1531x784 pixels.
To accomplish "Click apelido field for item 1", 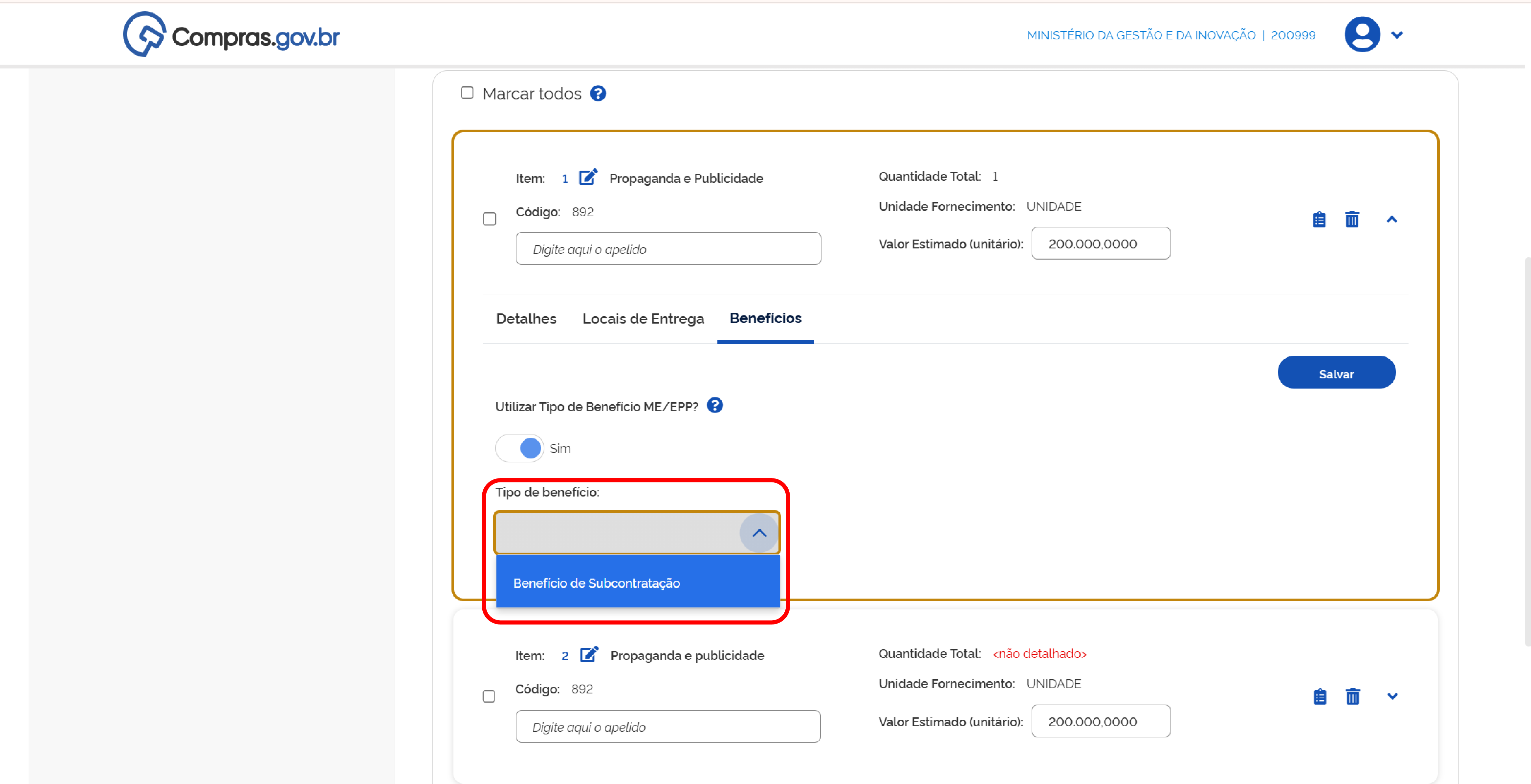I will pyautogui.click(x=668, y=249).
